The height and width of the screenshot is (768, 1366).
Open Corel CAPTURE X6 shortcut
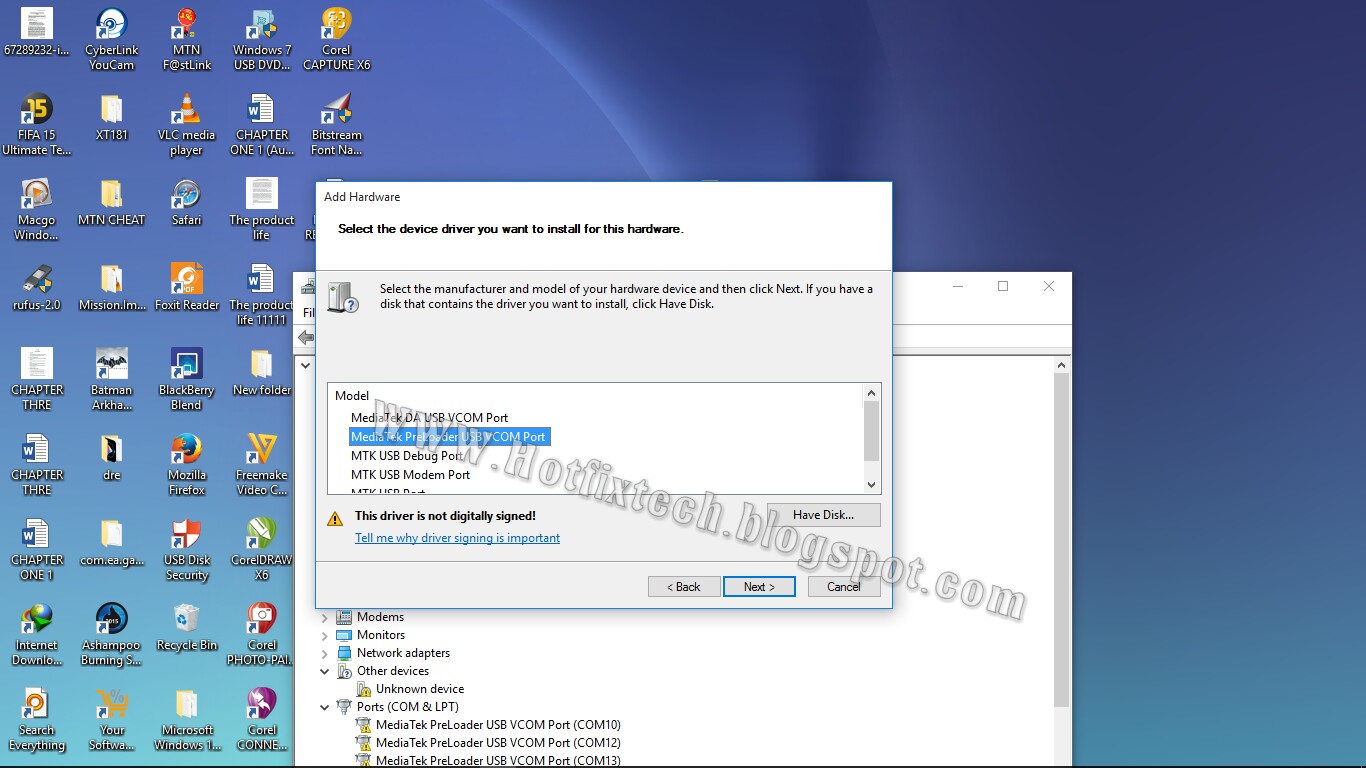[336, 40]
